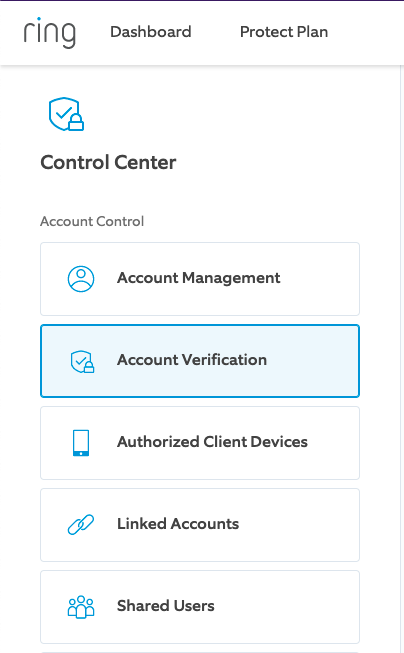
Task: Click empty area right of Shared Users text
Action: coord(285,607)
